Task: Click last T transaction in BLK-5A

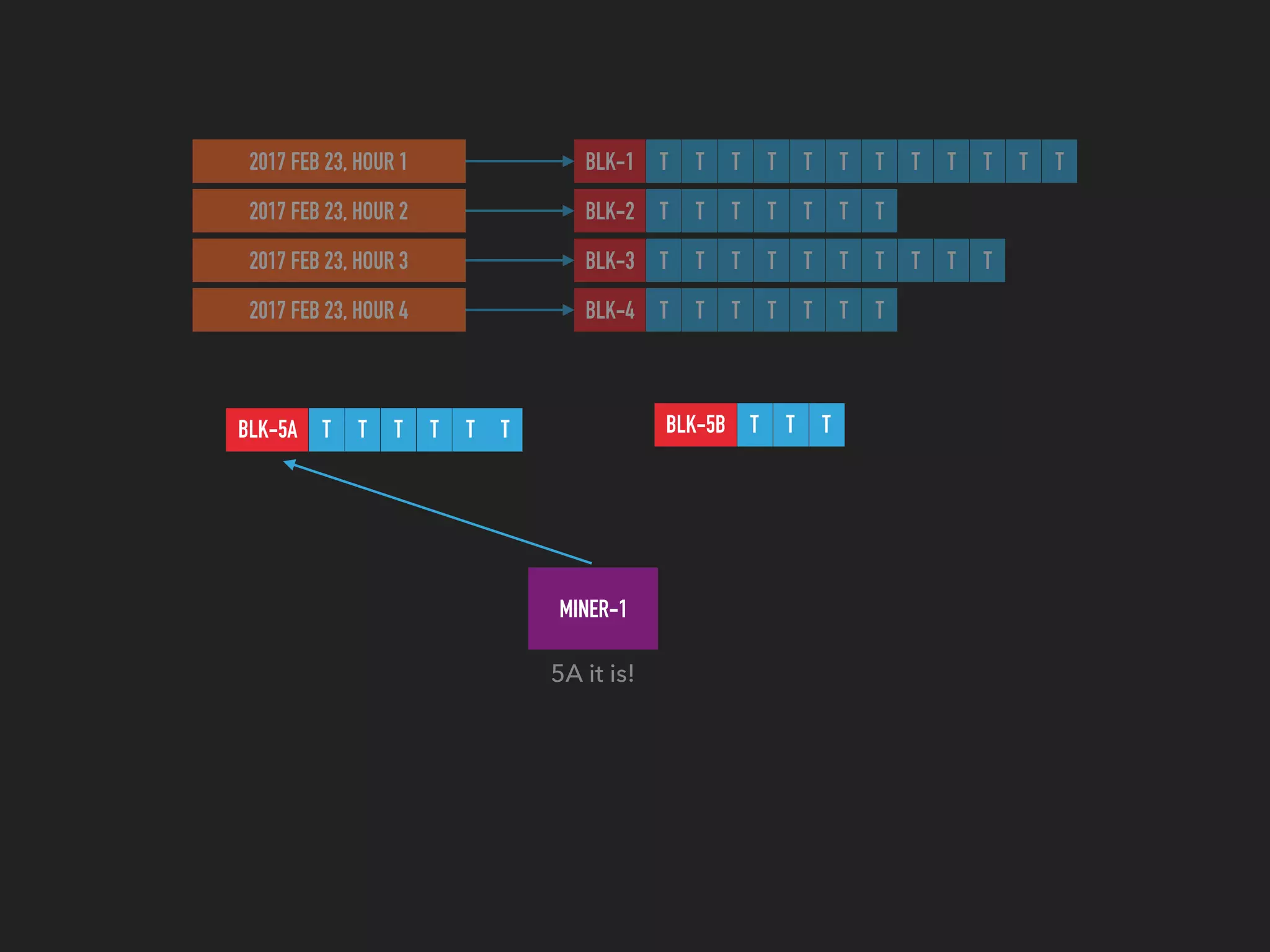Action: (x=505, y=430)
